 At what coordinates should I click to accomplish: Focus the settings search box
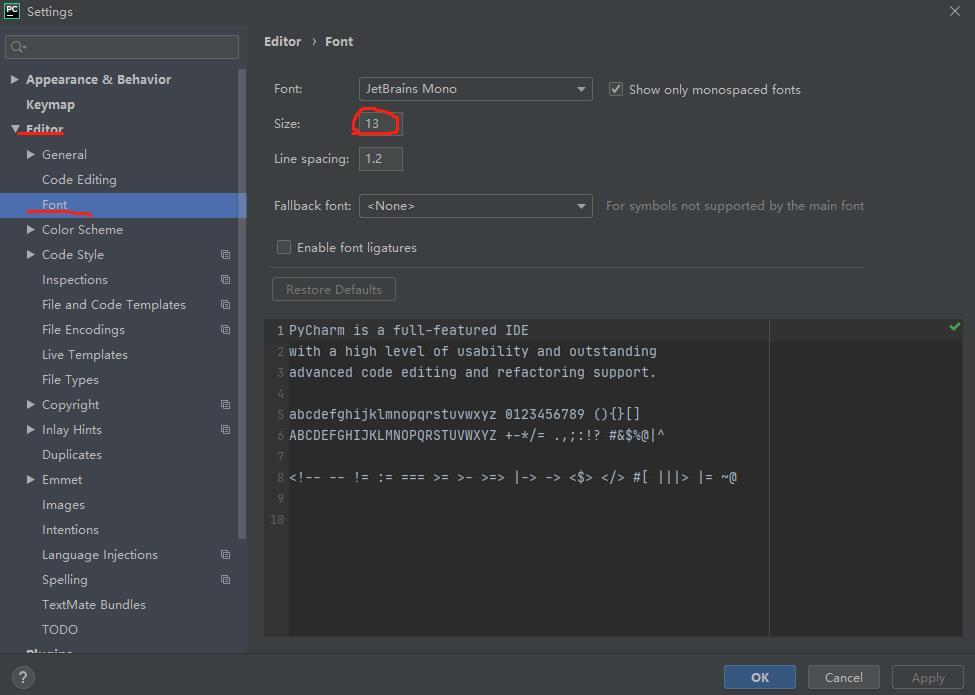[122, 47]
